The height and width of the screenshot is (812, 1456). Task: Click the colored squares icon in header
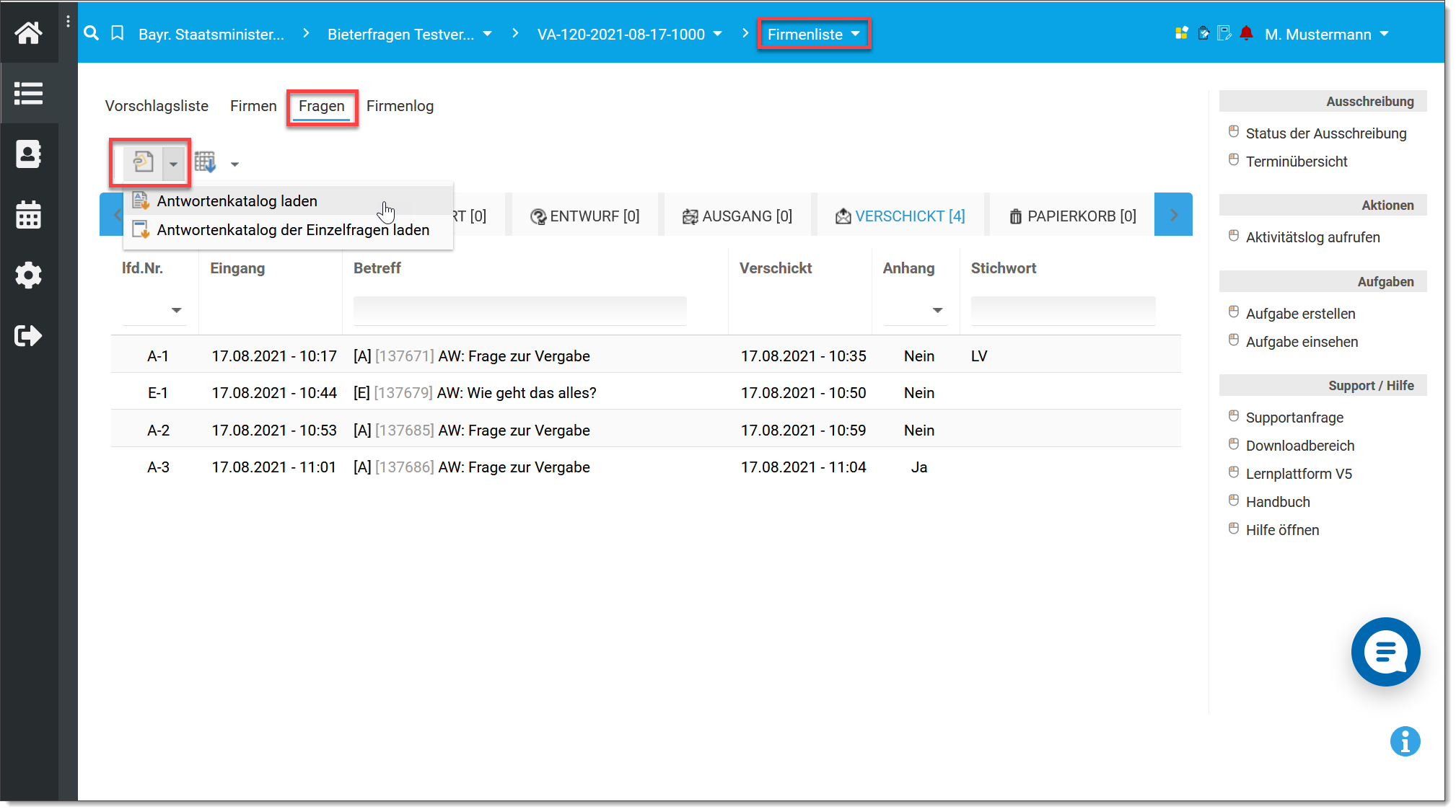coord(1181,33)
